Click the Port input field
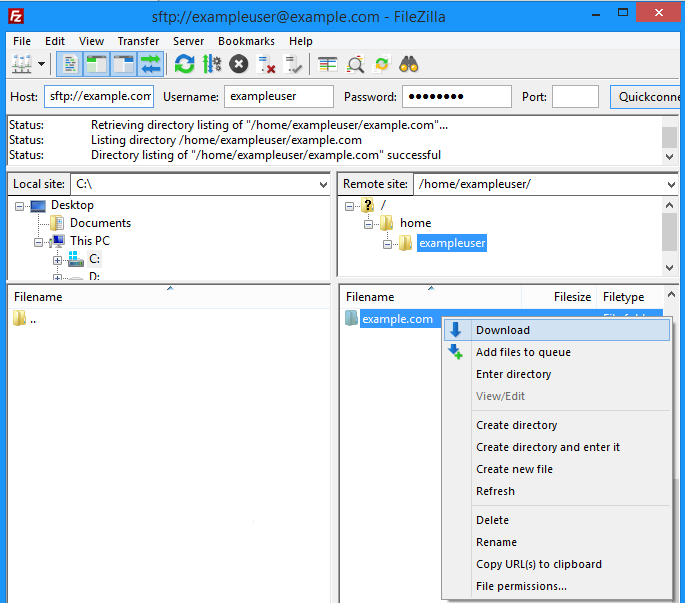Image resolution: width=685 pixels, height=603 pixels. [575, 96]
